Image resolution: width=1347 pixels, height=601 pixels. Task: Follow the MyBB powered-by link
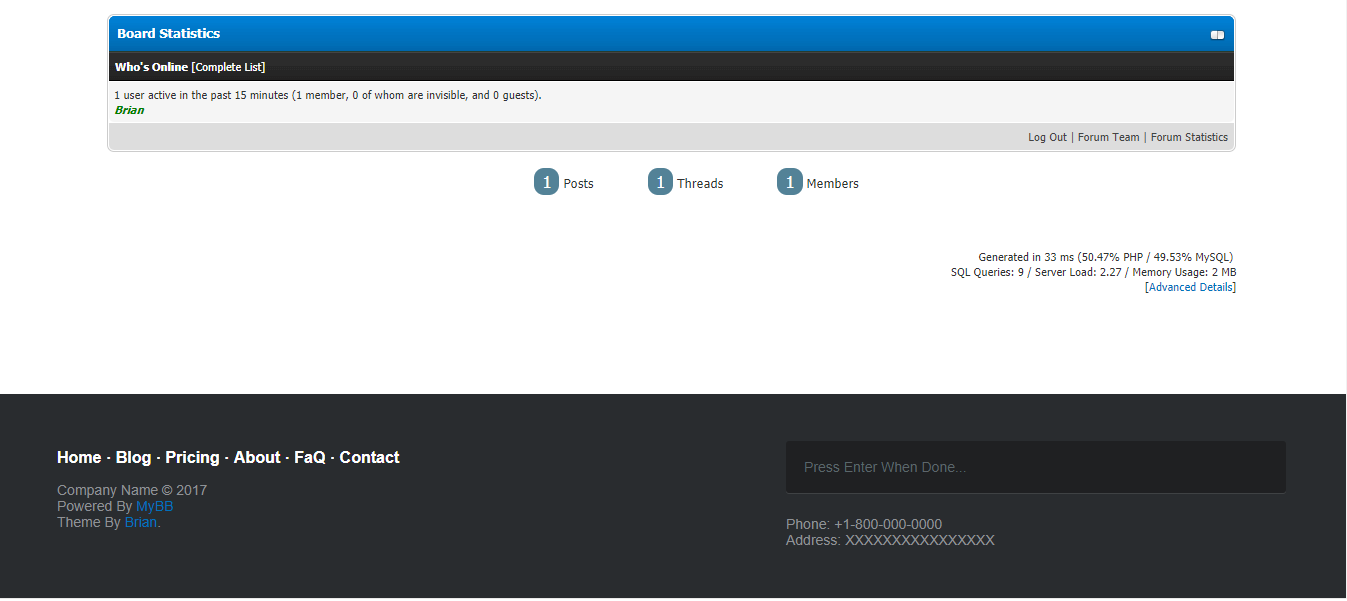154,506
